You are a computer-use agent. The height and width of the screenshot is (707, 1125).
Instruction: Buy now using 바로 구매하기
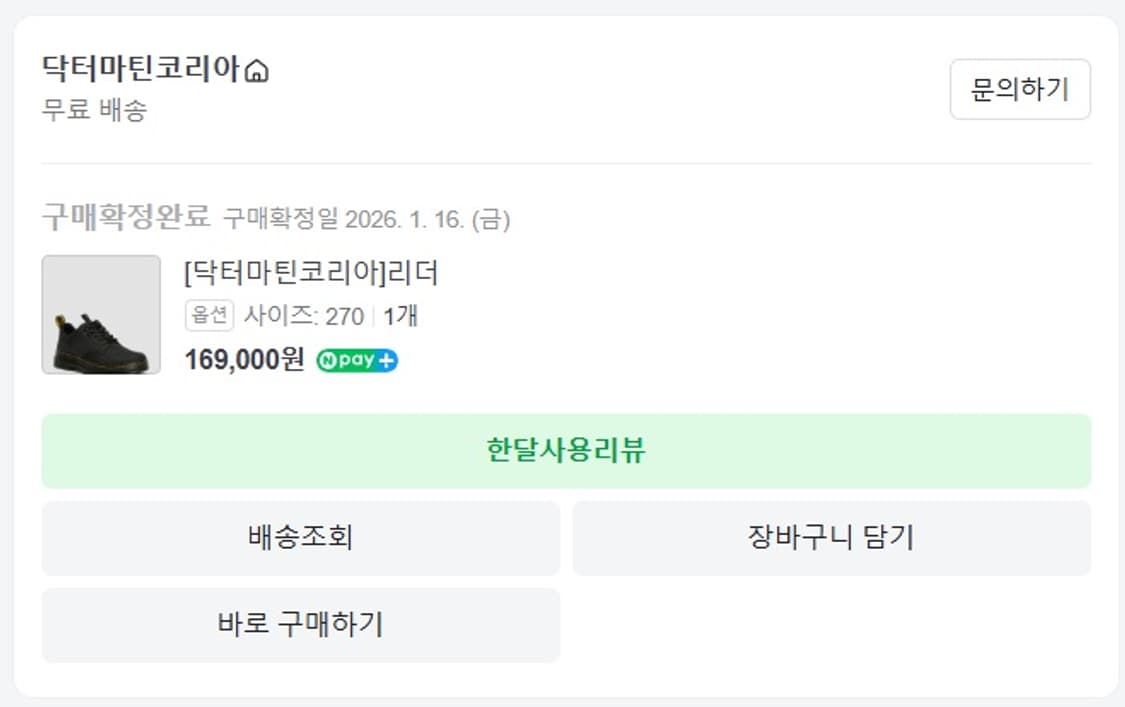pyautogui.click(x=299, y=624)
